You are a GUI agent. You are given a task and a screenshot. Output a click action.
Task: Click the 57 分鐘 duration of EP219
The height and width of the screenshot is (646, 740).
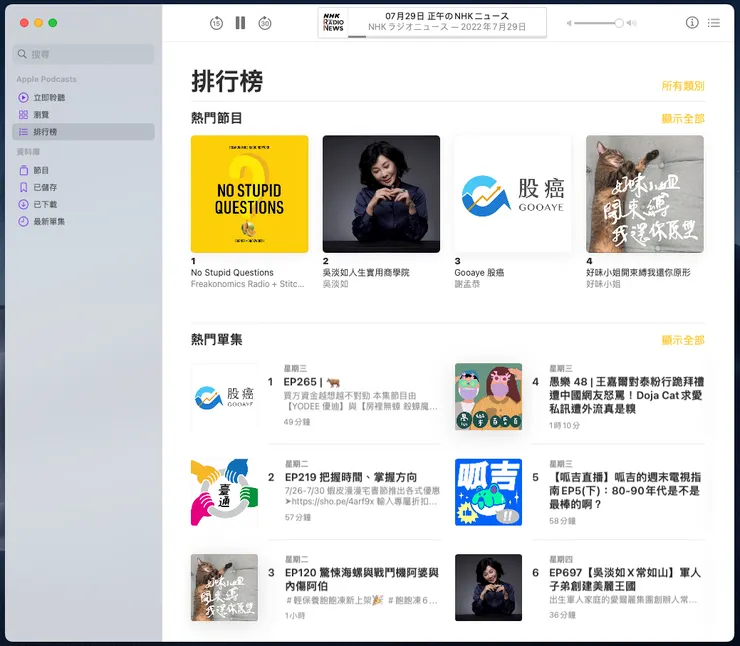pos(298,517)
